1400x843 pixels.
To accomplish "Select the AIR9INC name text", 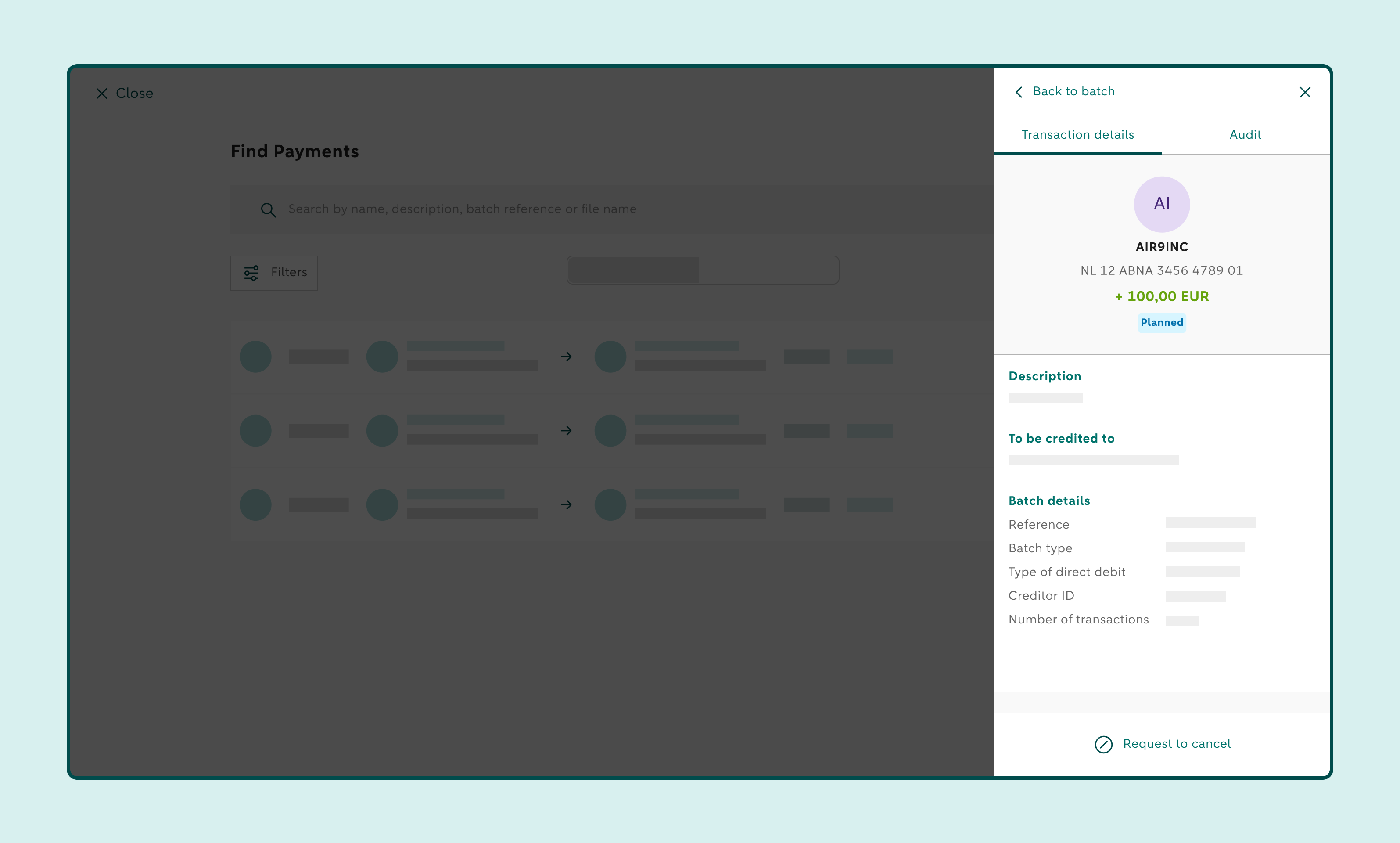I will click(x=1162, y=247).
